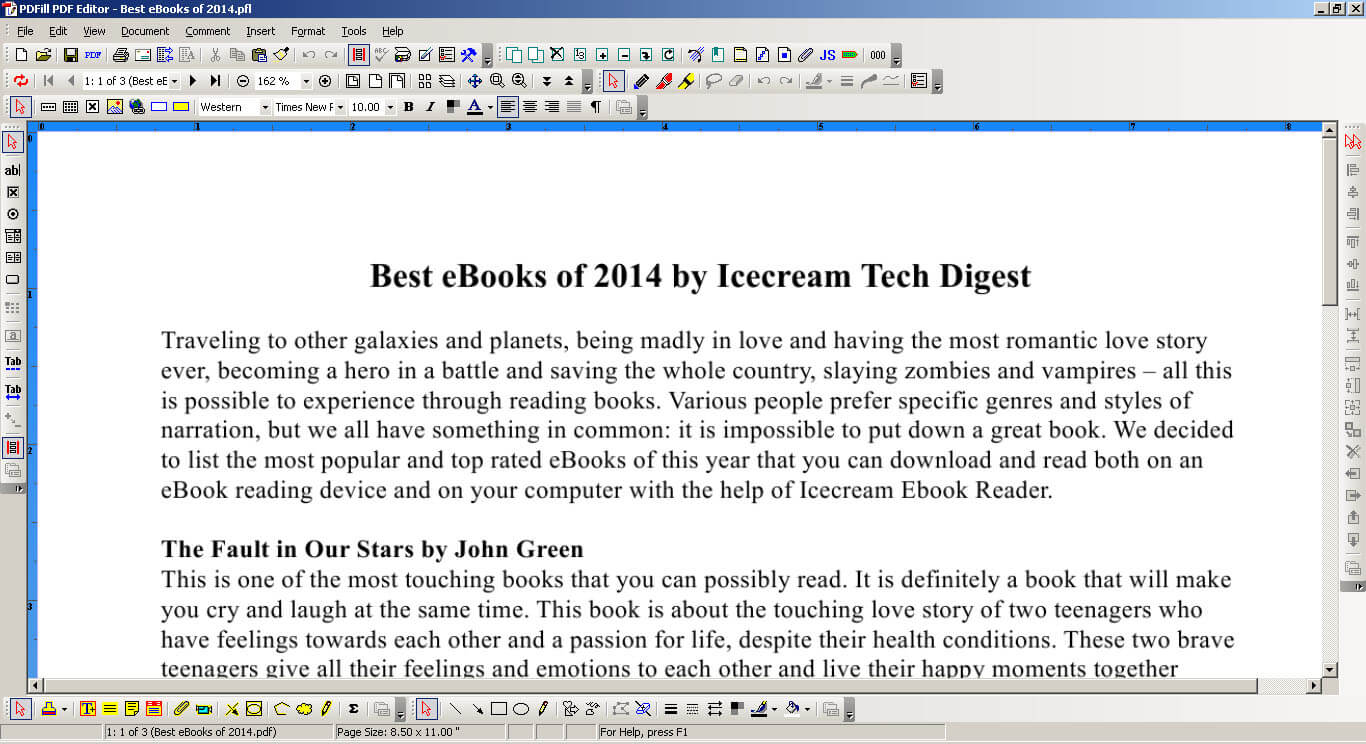Toggle align right
This screenshot has height=744, width=1366.
552,107
